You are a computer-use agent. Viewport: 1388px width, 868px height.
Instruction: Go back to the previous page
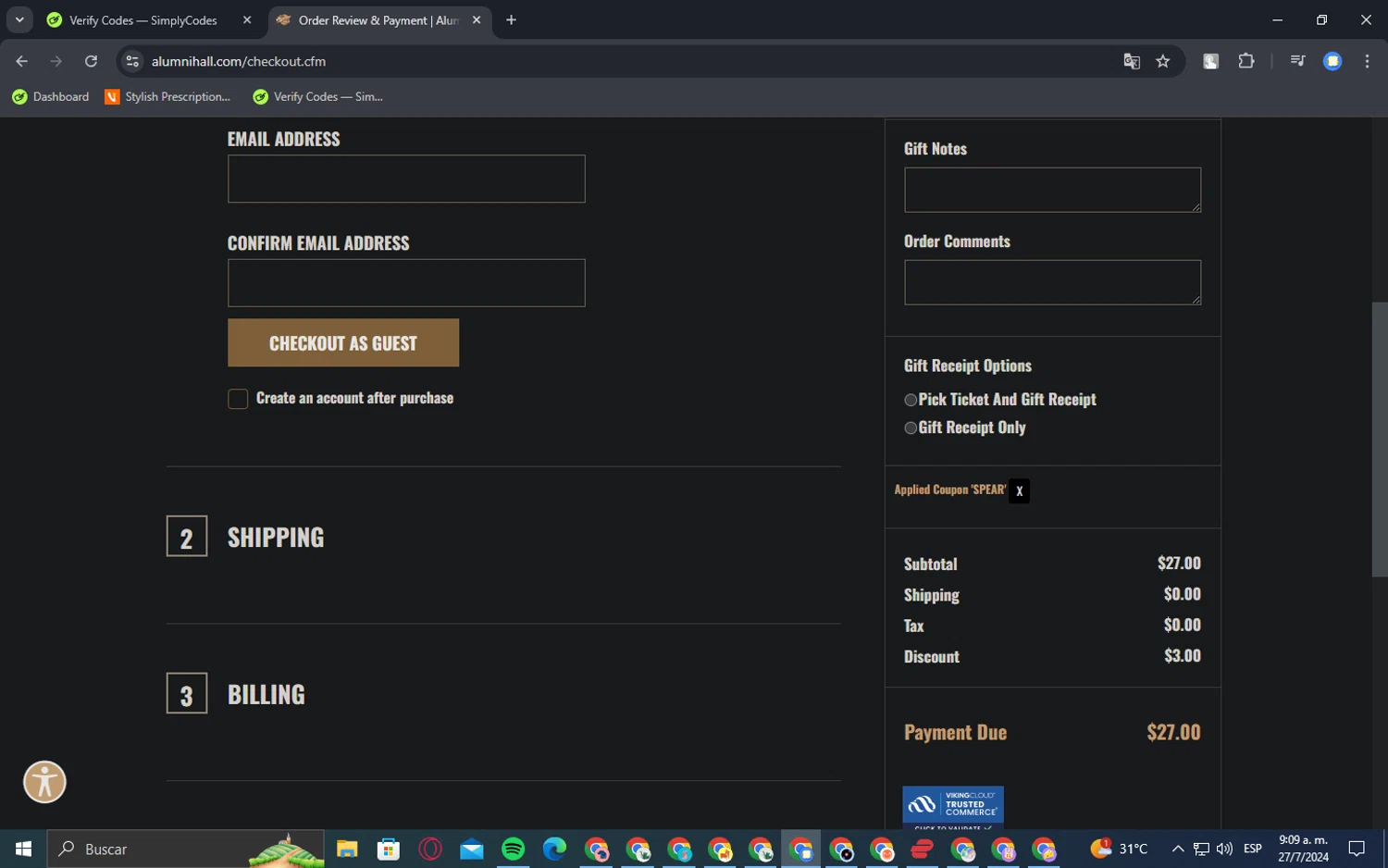click(x=21, y=61)
